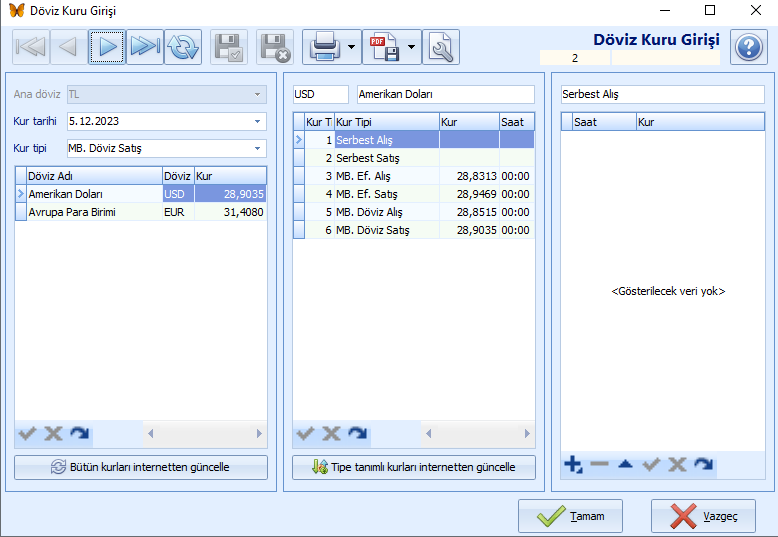The width and height of the screenshot is (778, 537).
Task: Go to next record in toolbar
Action: [x=107, y=47]
